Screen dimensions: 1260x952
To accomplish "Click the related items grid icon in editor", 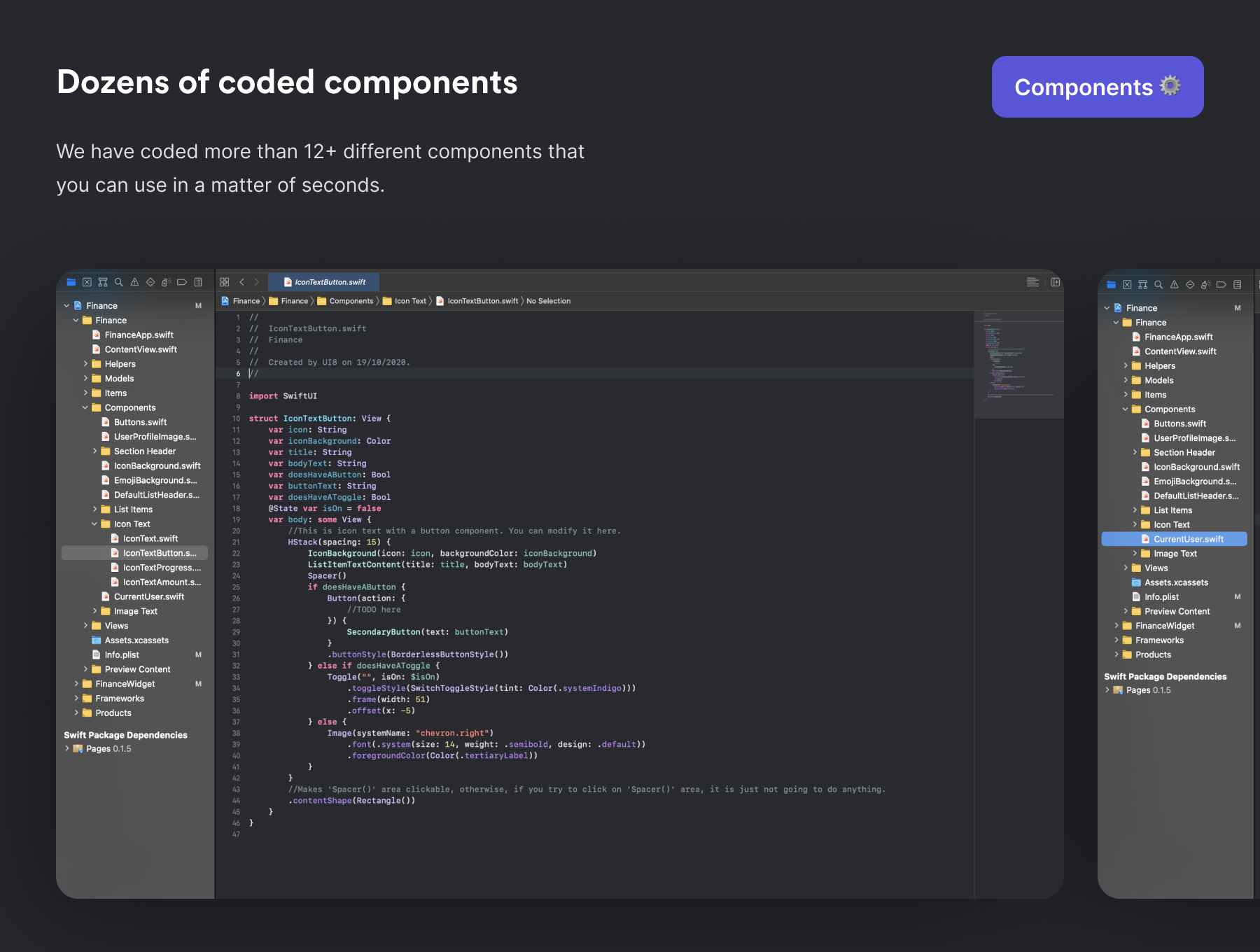I will pyautogui.click(x=225, y=282).
